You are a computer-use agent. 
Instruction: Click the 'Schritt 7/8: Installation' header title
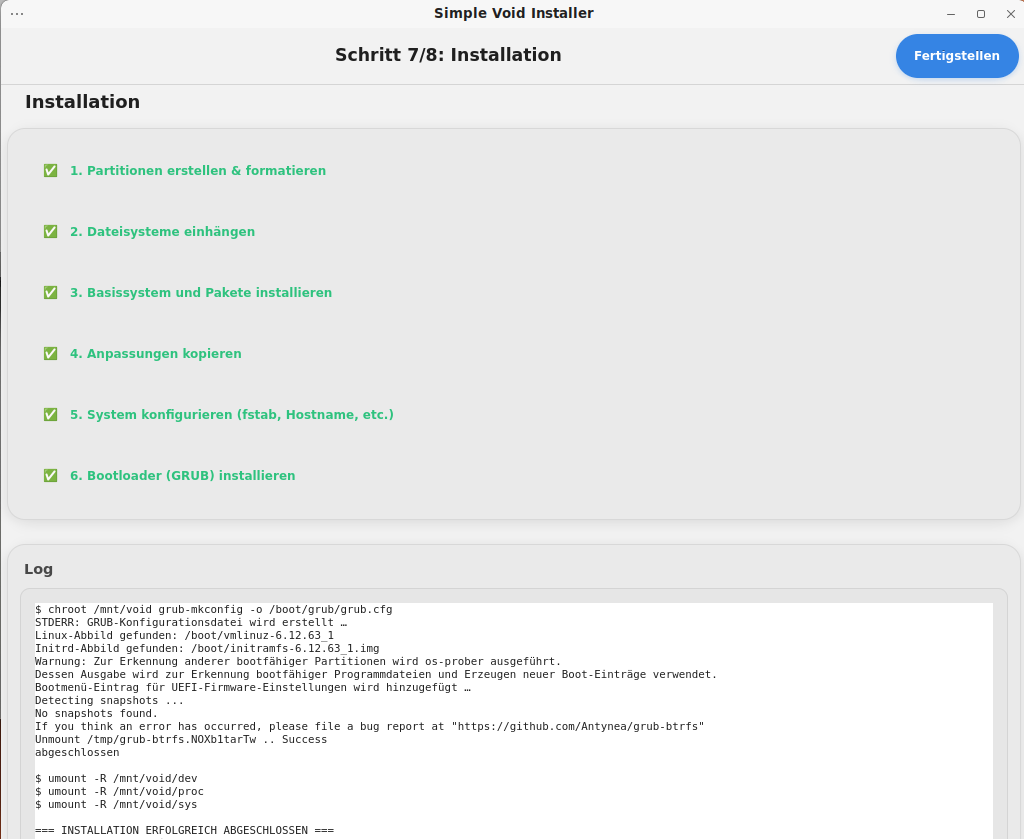click(x=448, y=55)
